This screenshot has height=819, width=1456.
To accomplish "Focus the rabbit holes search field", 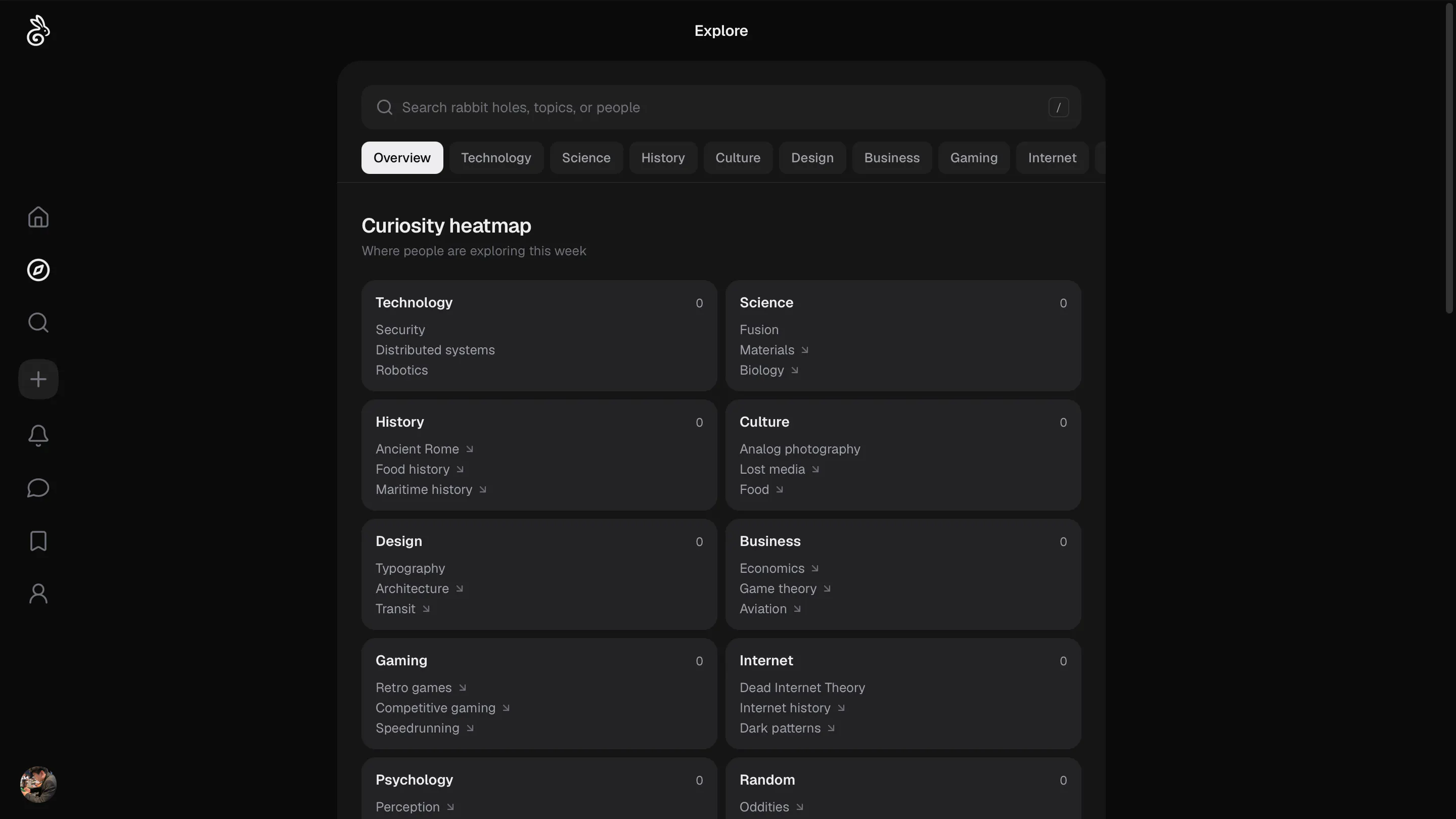I will (x=720, y=107).
